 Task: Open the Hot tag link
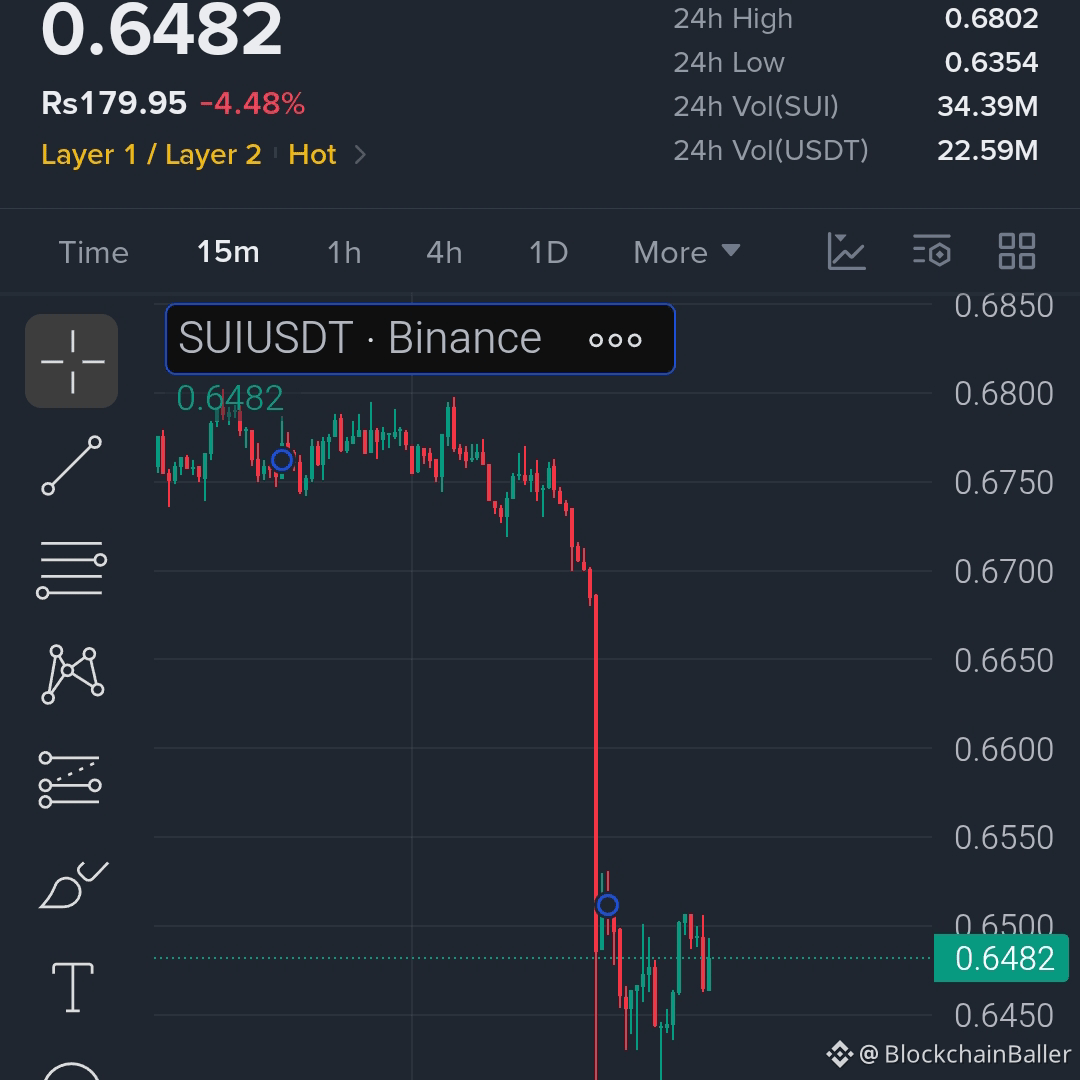click(312, 154)
